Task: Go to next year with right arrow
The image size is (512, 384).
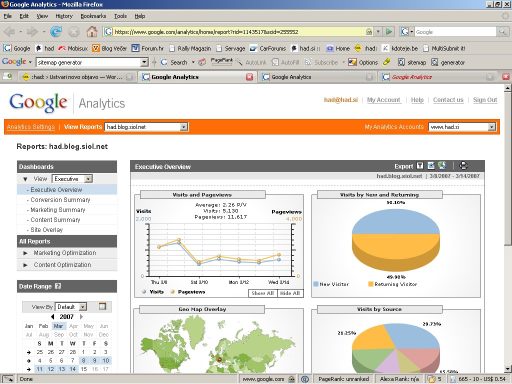Action: 81,317
